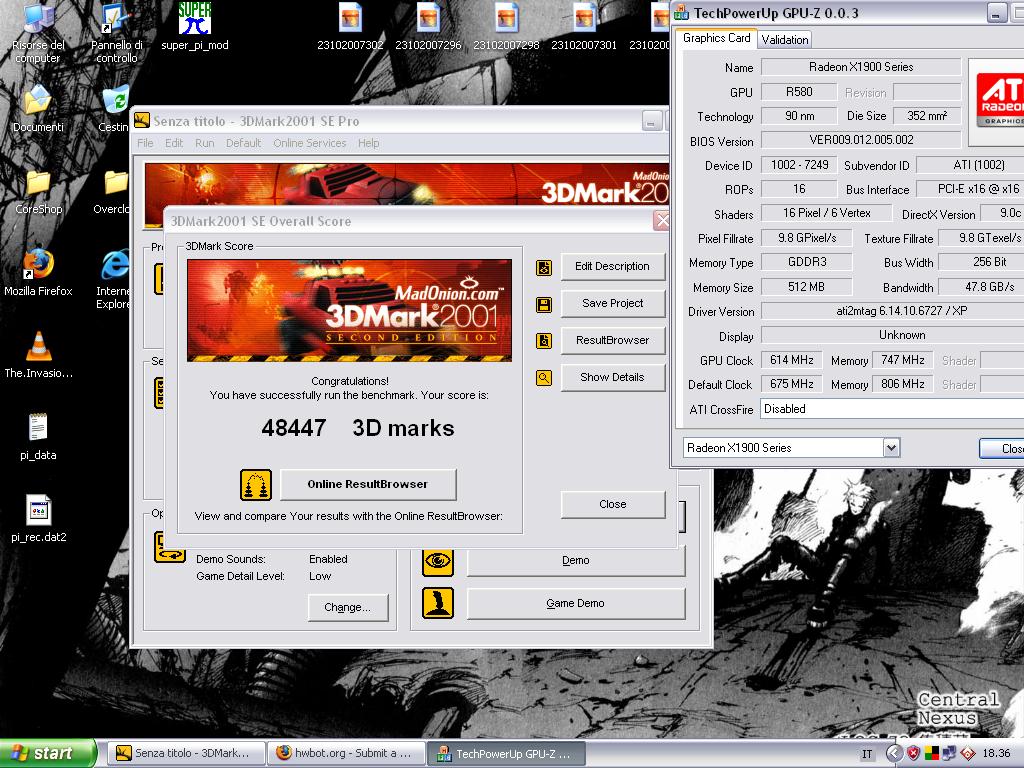Open The.Invasio... VLC media file
1024x768 pixels.
coord(38,355)
